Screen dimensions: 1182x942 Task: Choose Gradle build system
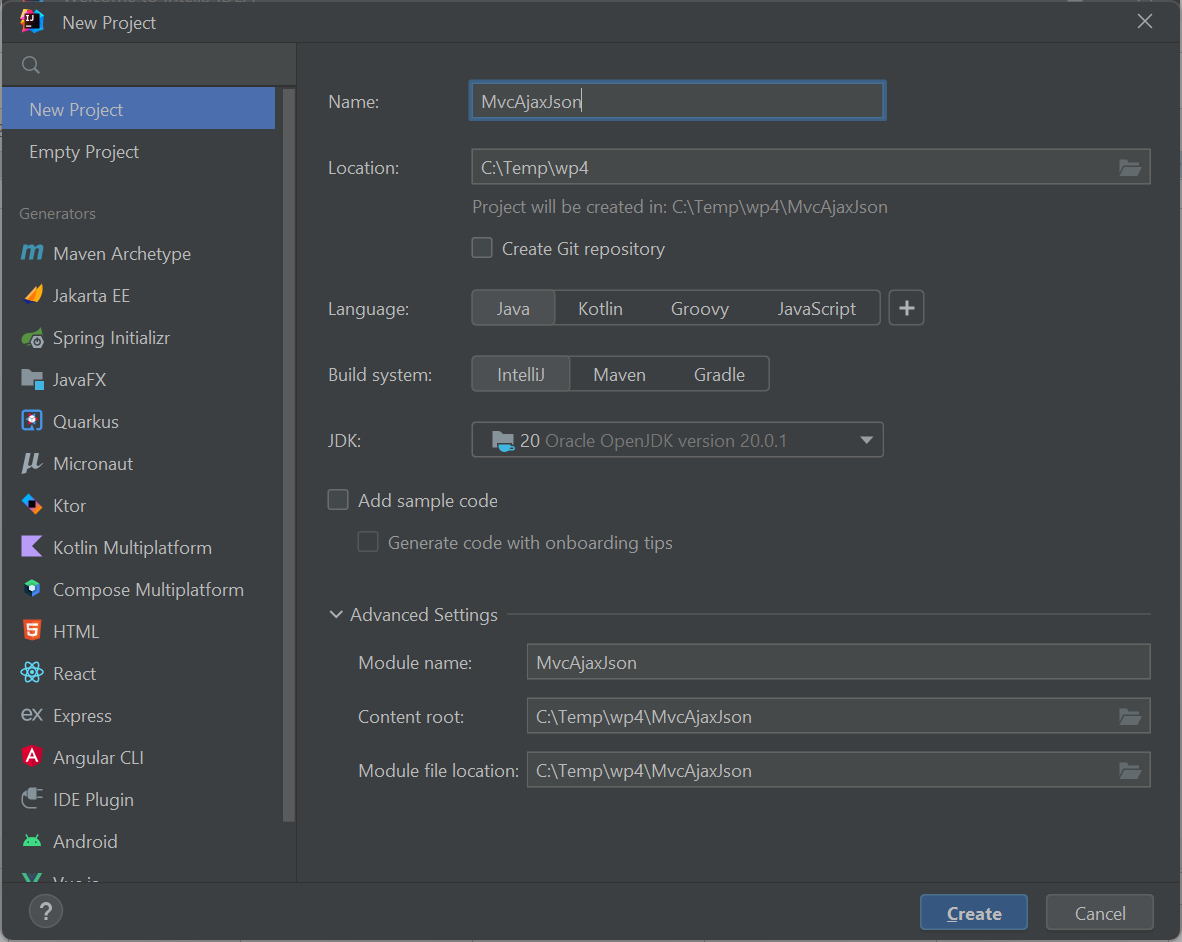[x=719, y=375]
